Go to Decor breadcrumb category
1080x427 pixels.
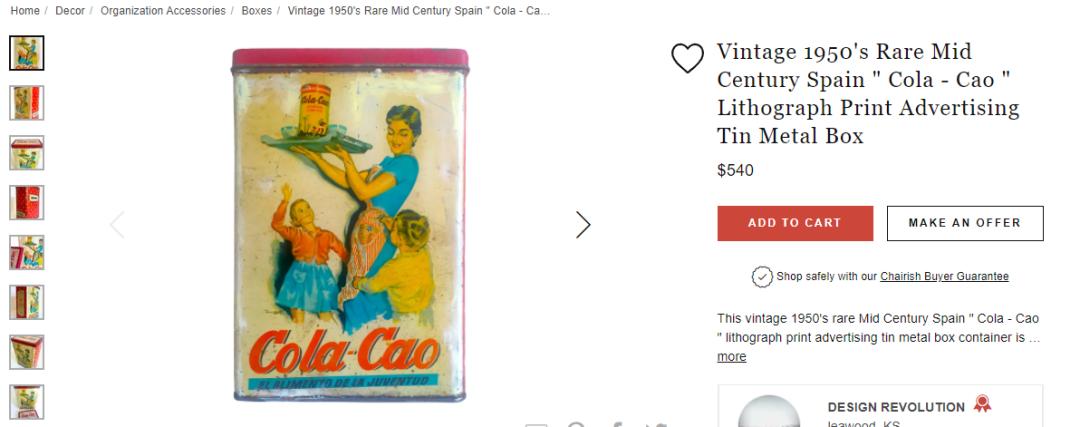pyautogui.click(x=70, y=11)
